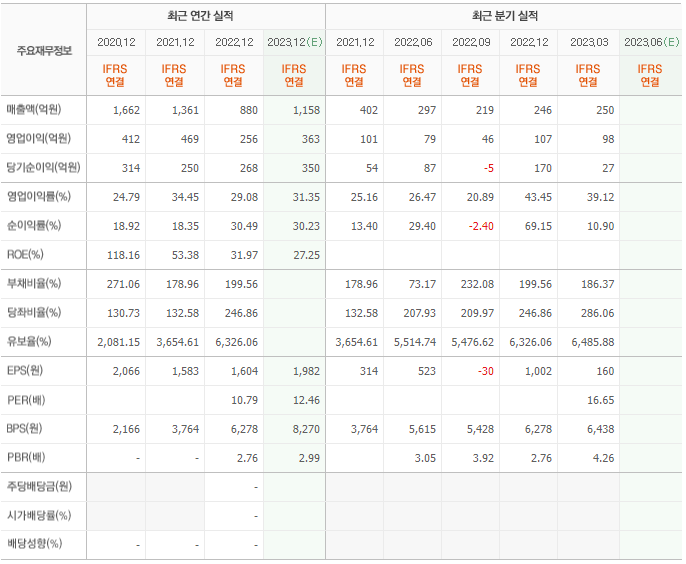Click estimated PBR value 2.99
The height and width of the screenshot is (564, 686).
309,458
